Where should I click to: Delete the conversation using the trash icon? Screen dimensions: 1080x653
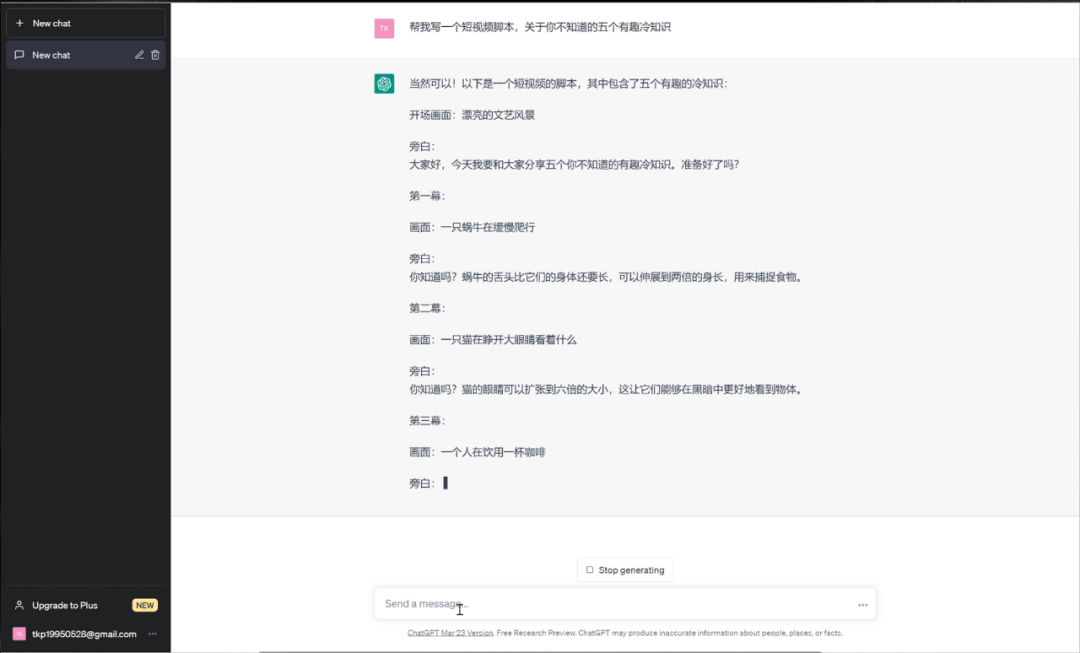[x=155, y=55]
